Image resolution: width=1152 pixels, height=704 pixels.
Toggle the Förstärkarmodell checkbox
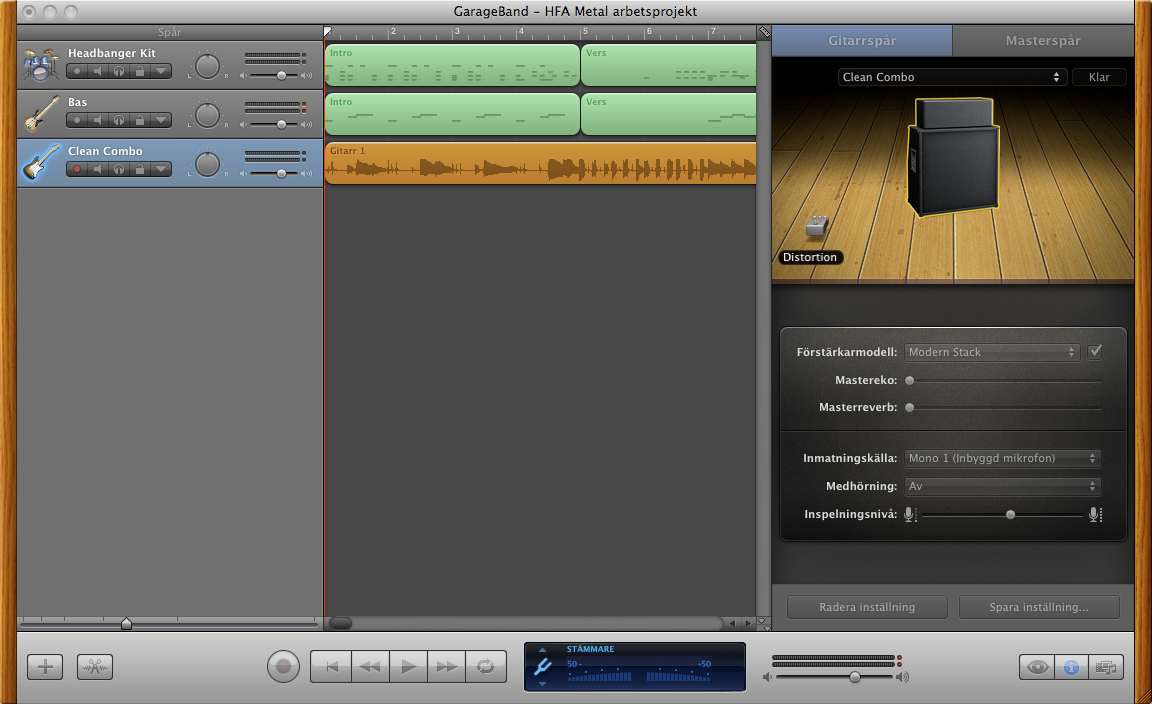tap(1095, 351)
